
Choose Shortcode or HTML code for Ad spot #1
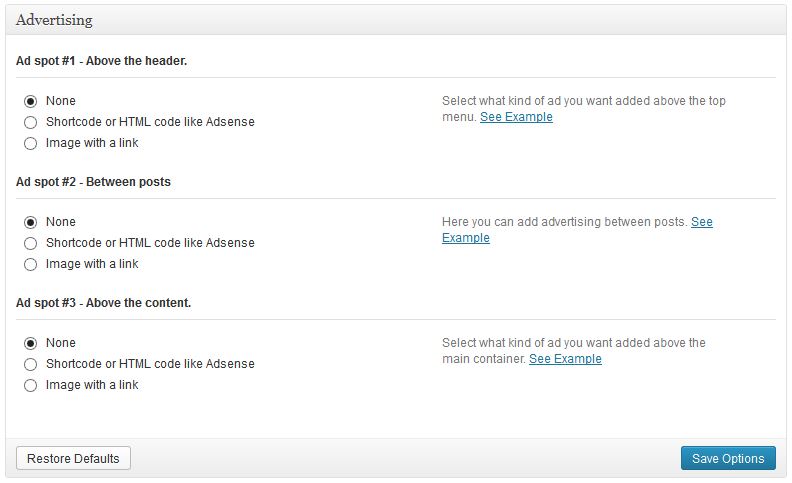pos(30,122)
